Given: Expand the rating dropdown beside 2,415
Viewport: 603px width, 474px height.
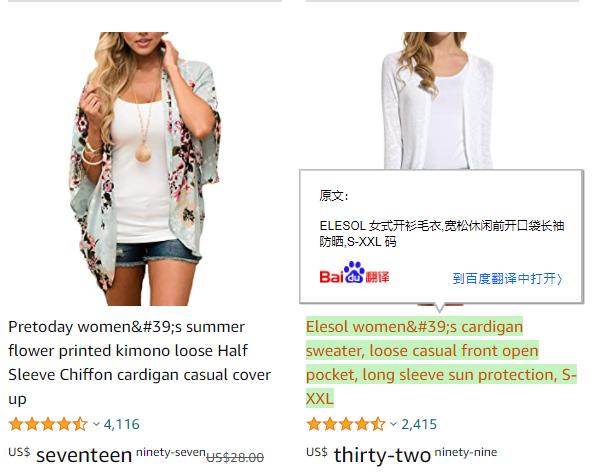Looking at the screenshot, I should click(393, 424).
